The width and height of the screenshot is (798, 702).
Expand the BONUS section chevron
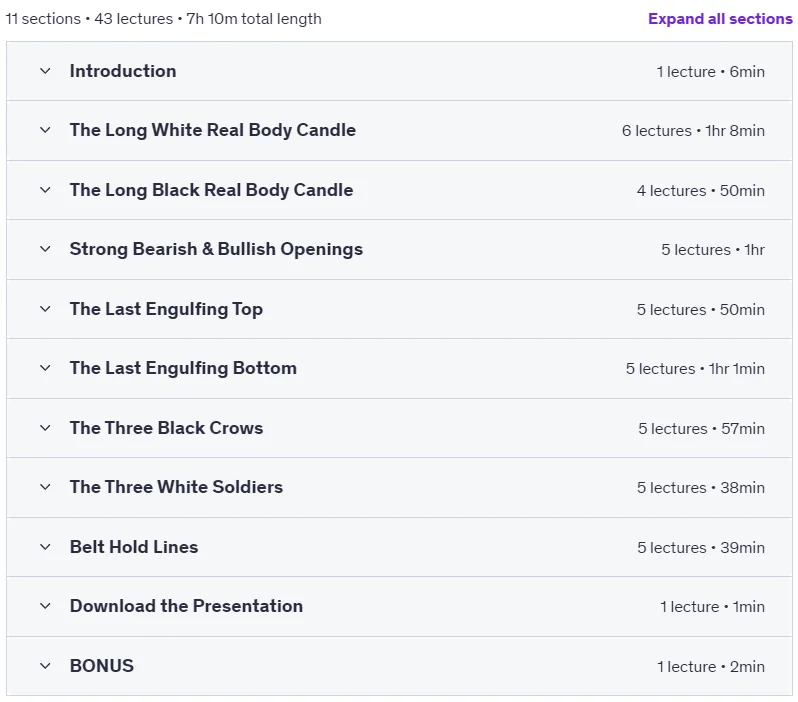pos(45,666)
